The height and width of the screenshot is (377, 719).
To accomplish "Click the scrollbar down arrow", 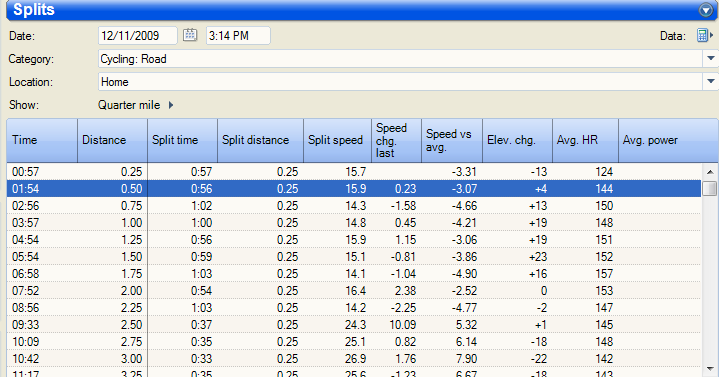I will 710,369.
